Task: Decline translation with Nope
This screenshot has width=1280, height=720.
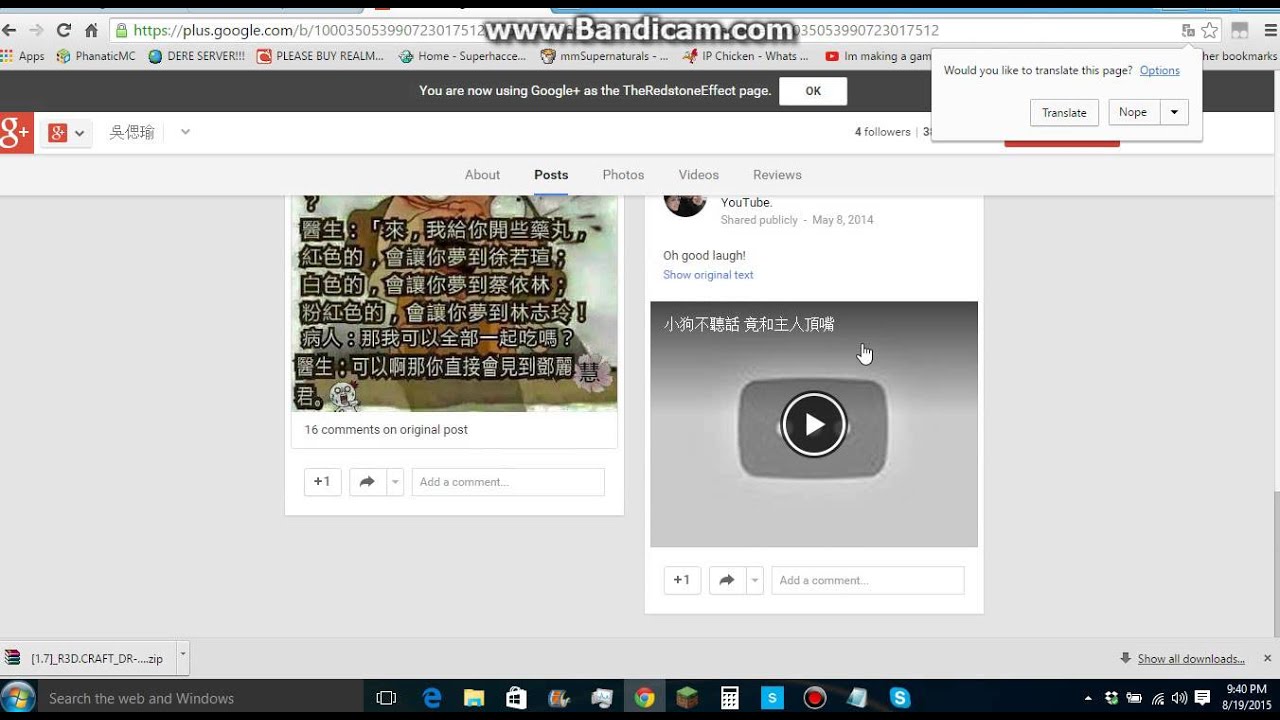Action: click(1133, 112)
